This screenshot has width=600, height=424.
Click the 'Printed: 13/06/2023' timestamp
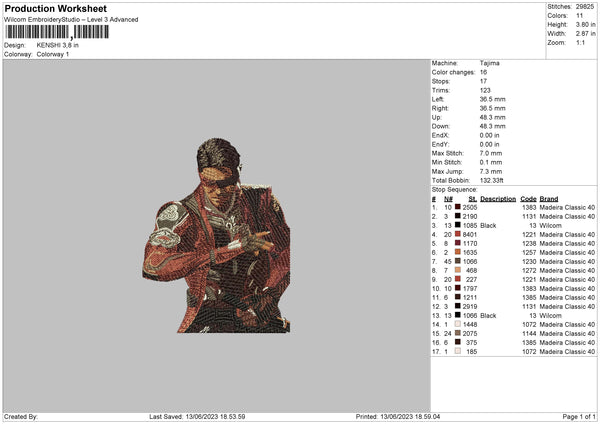tap(398, 416)
